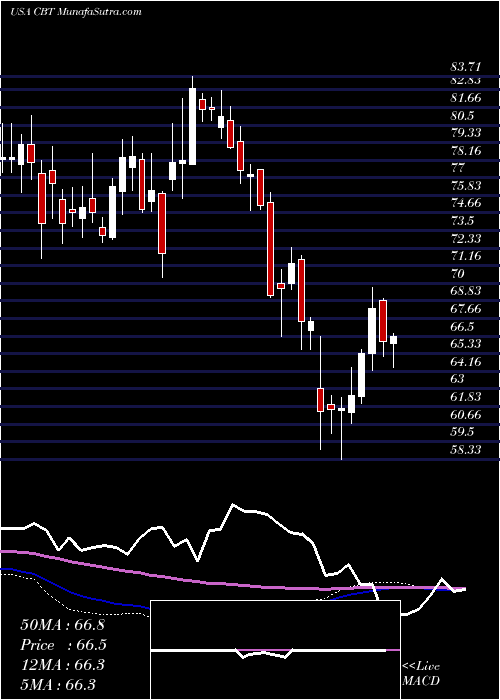Click the 60.66 price axis label
This screenshot has width=500, height=700.
click(466, 415)
